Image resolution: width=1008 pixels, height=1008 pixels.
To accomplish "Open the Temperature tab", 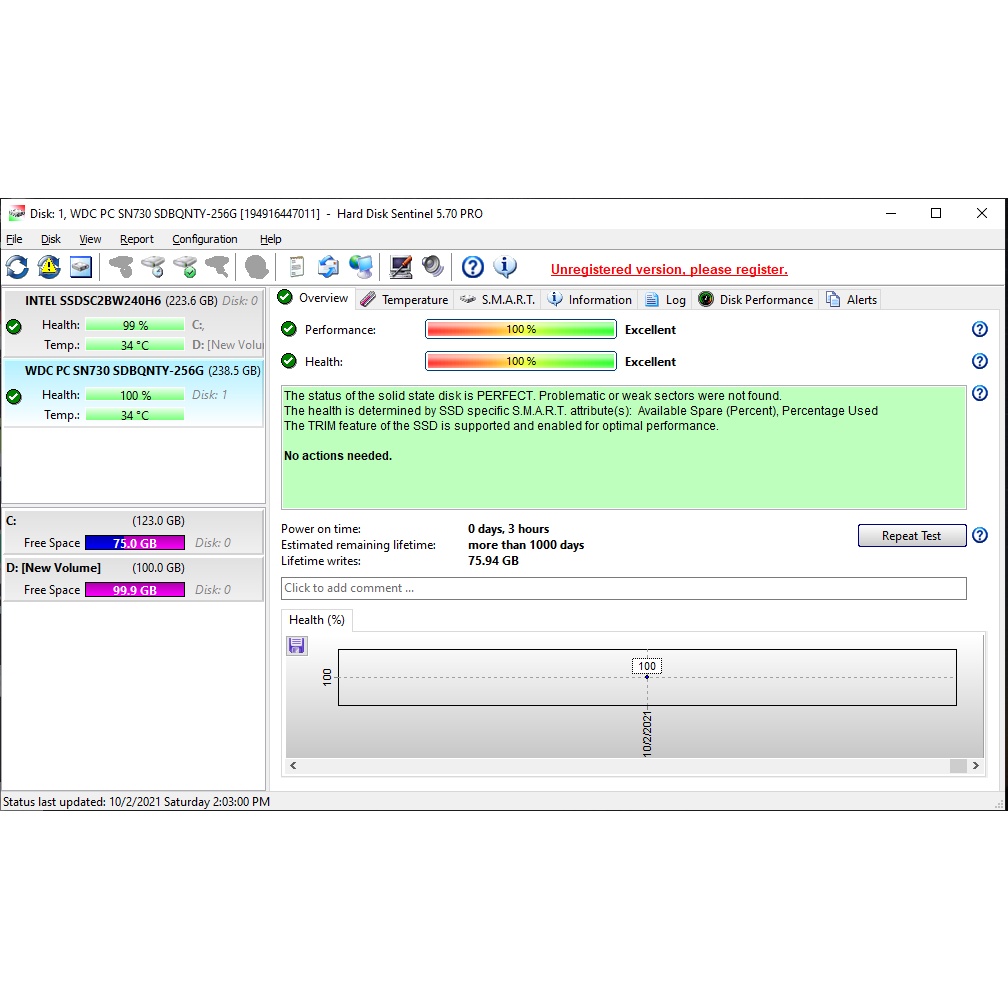I will [404, 300].
